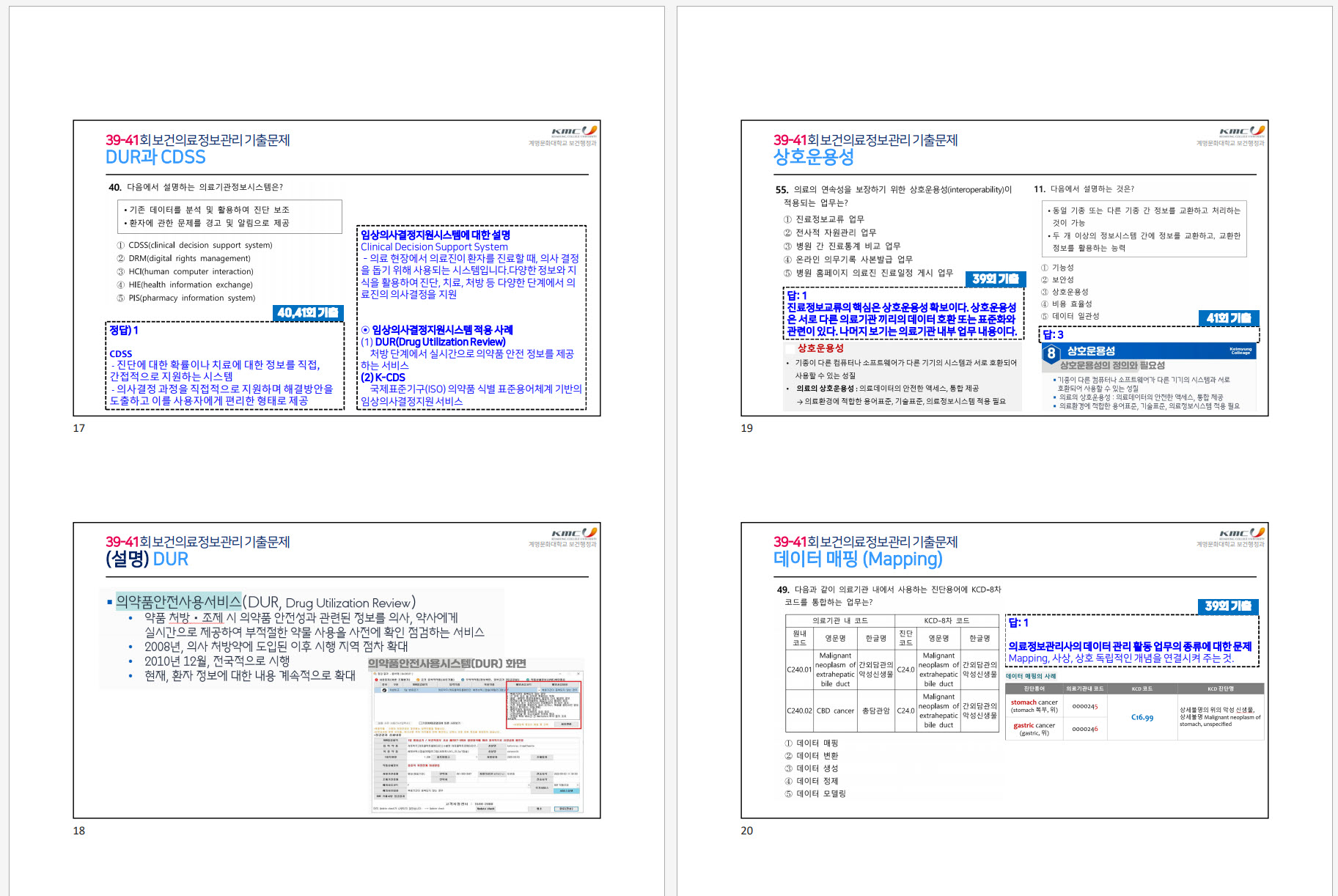The height and width of the screenshot is (896, 1338).
Task: Select option '③ 데이터 생성'
Action: (x=812, y=768)
